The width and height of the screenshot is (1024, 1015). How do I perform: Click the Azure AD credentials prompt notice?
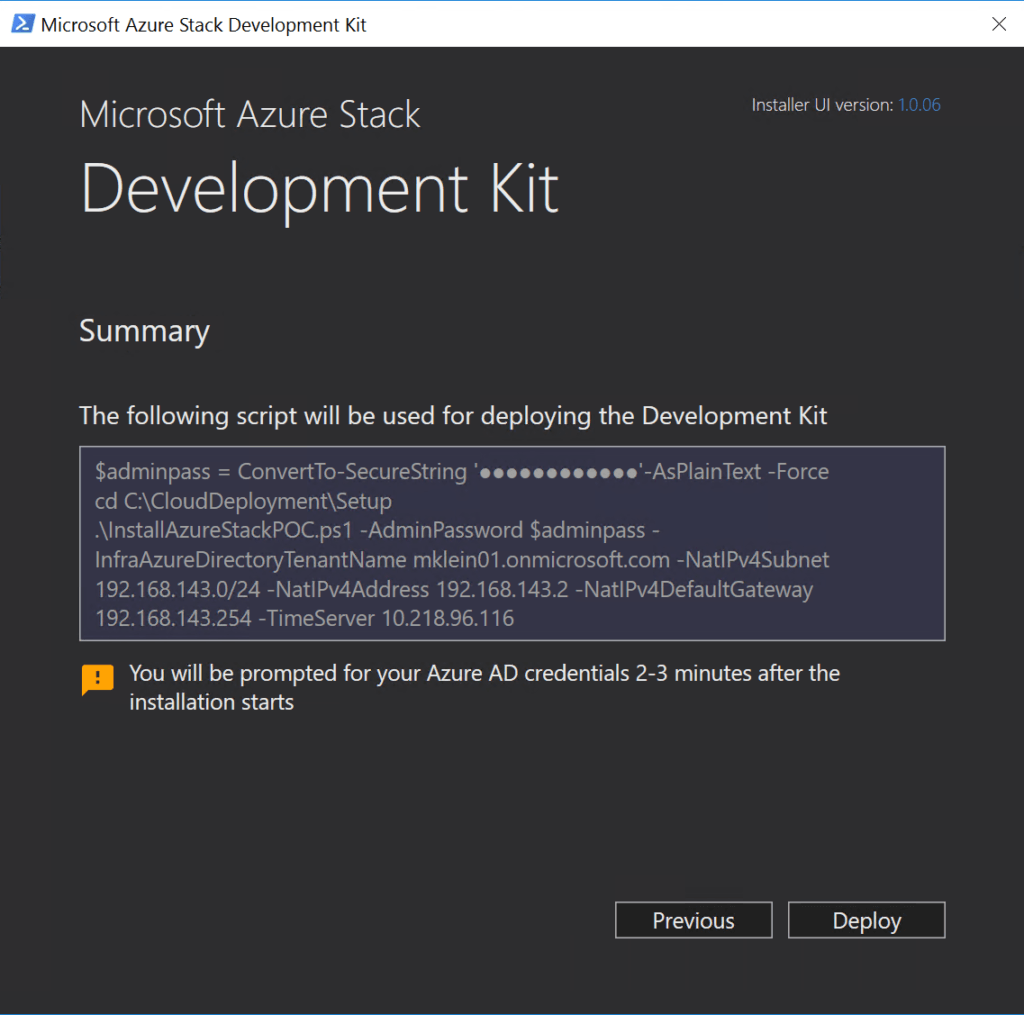tap(484, 687)
